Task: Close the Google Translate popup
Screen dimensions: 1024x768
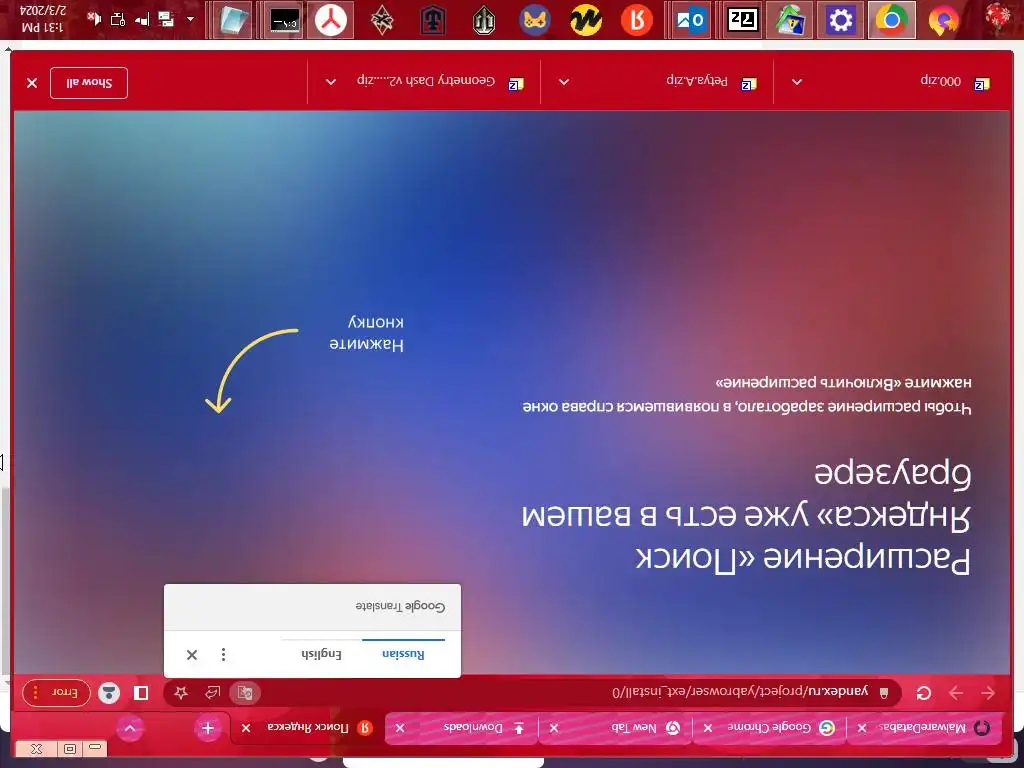Action: click(192, 654)
